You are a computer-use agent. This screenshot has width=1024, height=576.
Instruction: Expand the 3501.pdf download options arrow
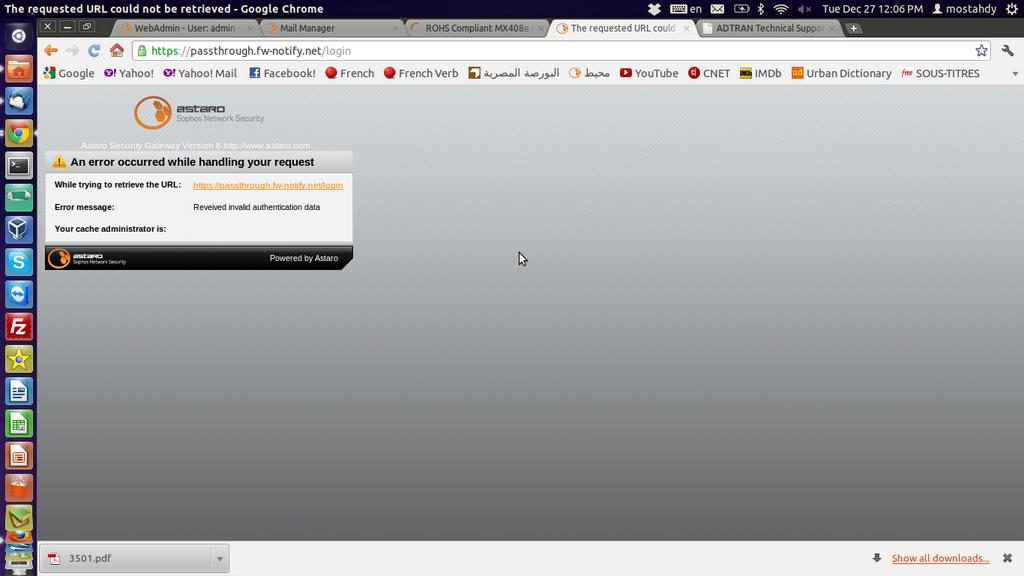(x=219, y=559)
